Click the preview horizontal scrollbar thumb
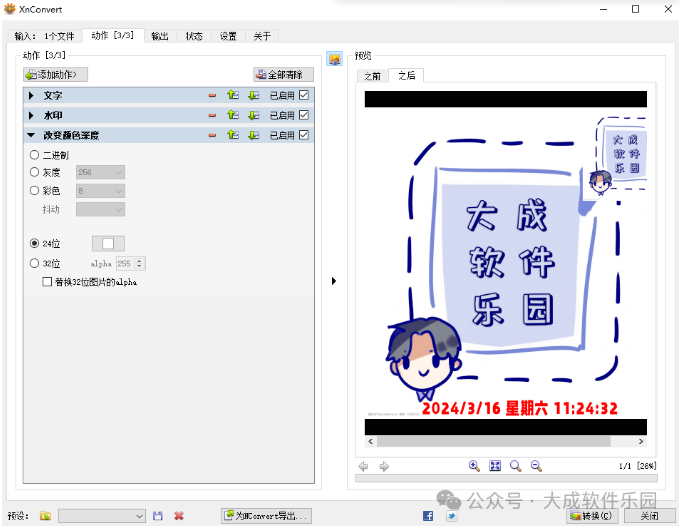 (494, 441)
